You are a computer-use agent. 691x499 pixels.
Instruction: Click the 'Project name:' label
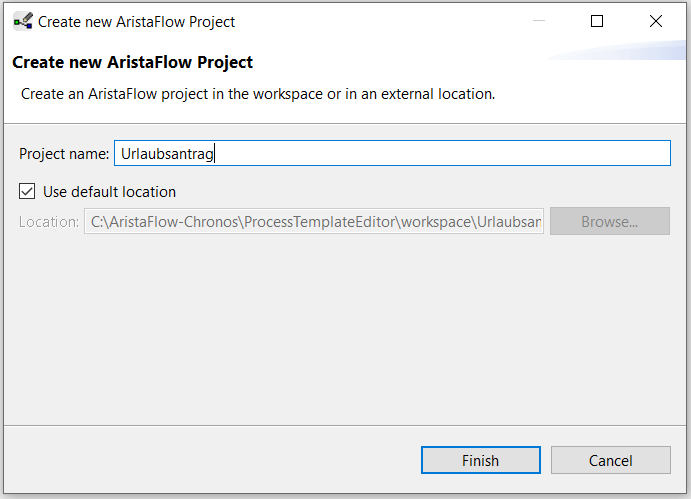pos(64,154)
